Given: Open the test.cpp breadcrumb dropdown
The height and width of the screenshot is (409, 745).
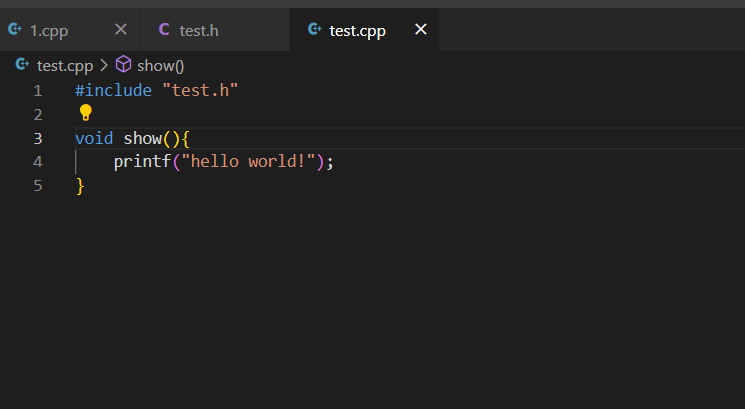Looking at the screenshot, I should pos(65,66).
